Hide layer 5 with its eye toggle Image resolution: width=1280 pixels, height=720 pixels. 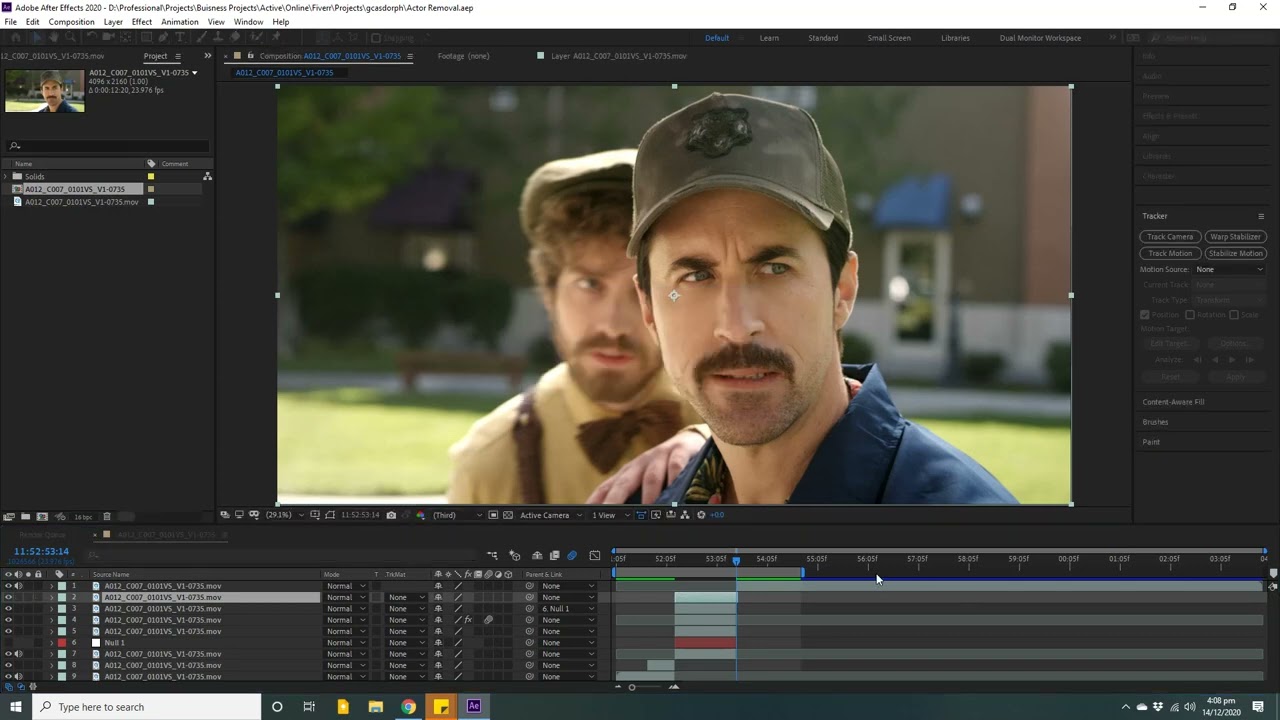click(x=8, y=631)
